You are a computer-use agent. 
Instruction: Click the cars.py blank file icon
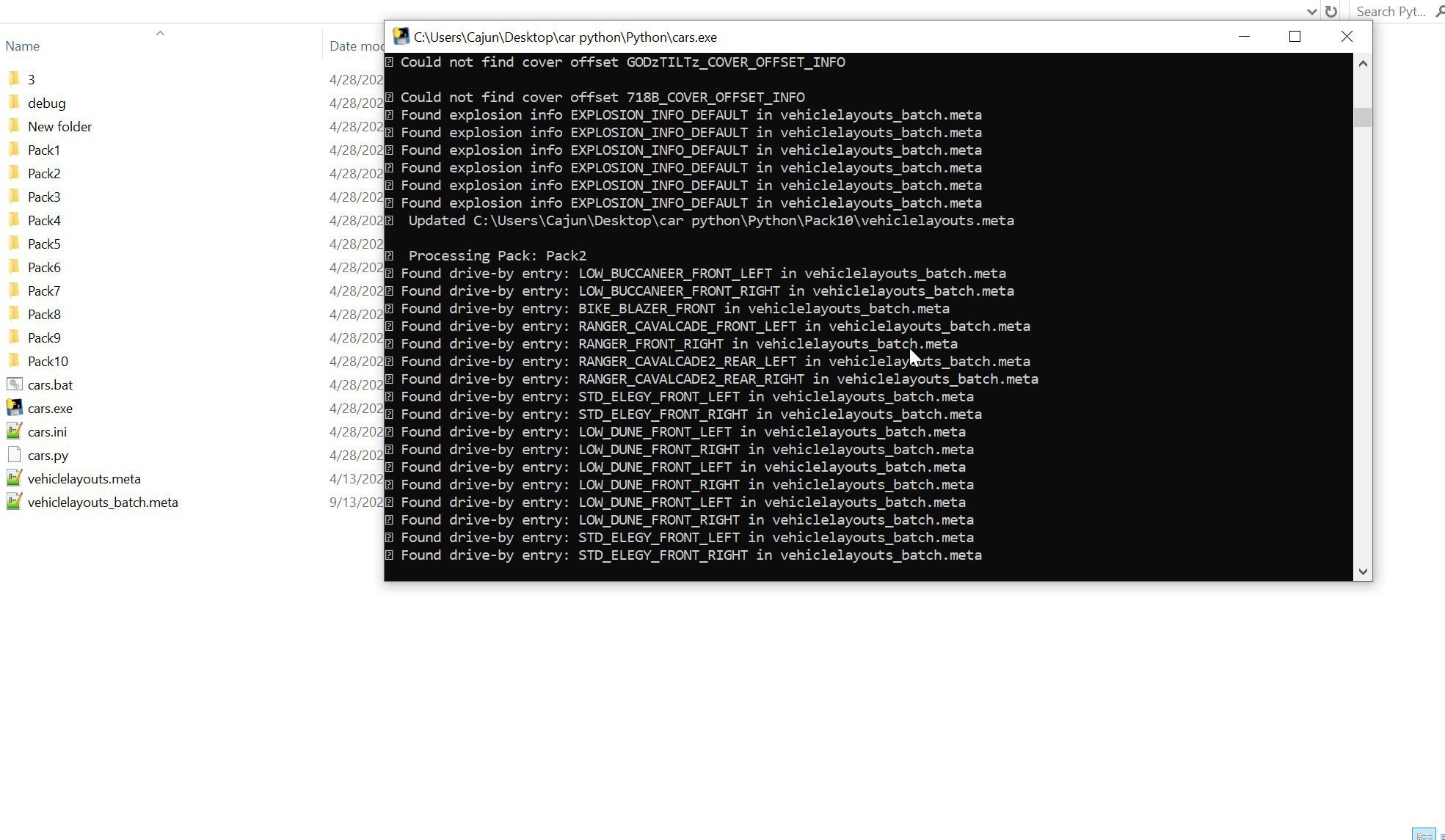point(14,455)
